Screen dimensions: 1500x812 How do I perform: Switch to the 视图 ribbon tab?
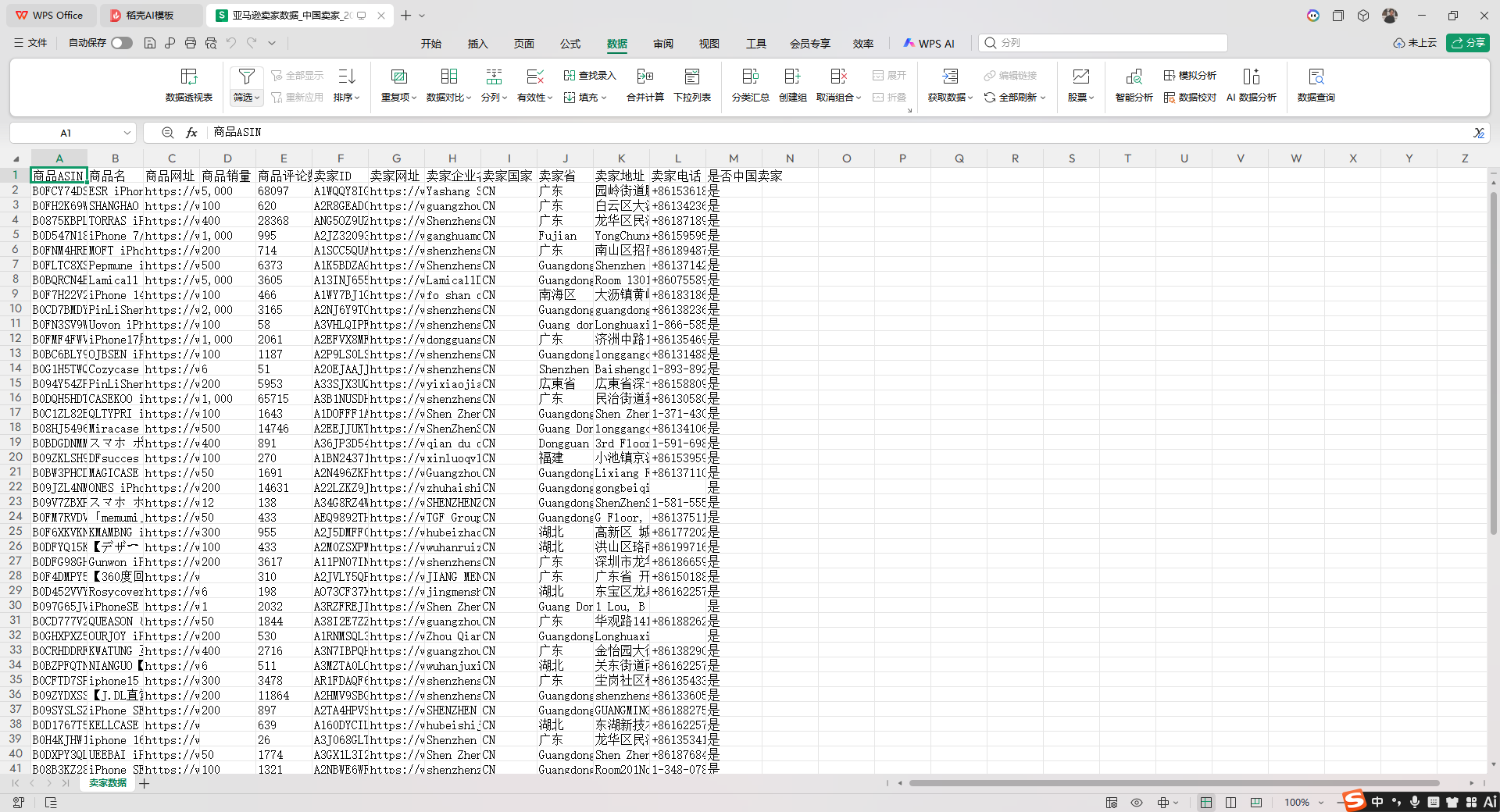709,44
